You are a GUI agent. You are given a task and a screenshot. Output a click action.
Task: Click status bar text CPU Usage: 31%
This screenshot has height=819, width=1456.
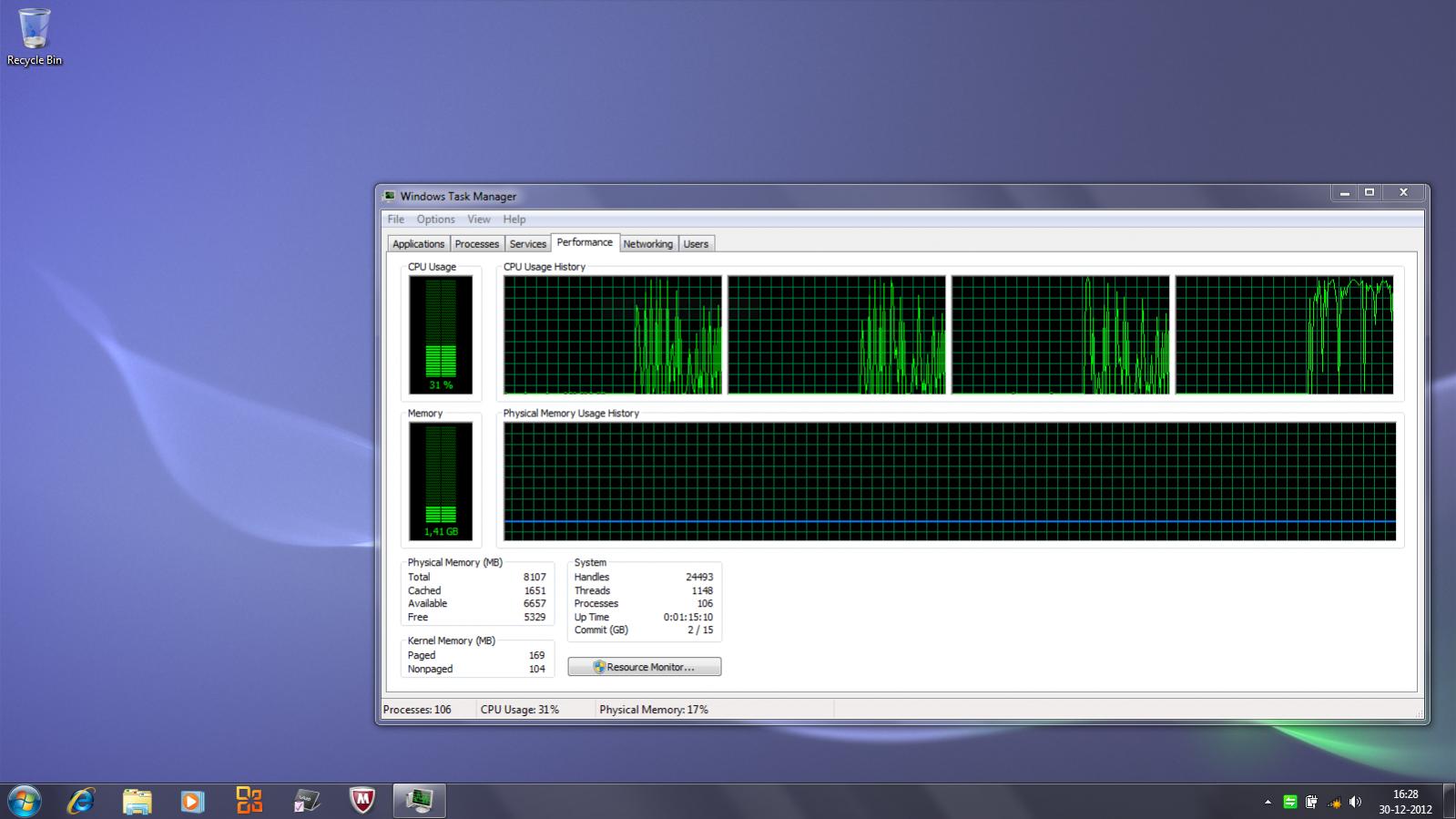point(520,710)
